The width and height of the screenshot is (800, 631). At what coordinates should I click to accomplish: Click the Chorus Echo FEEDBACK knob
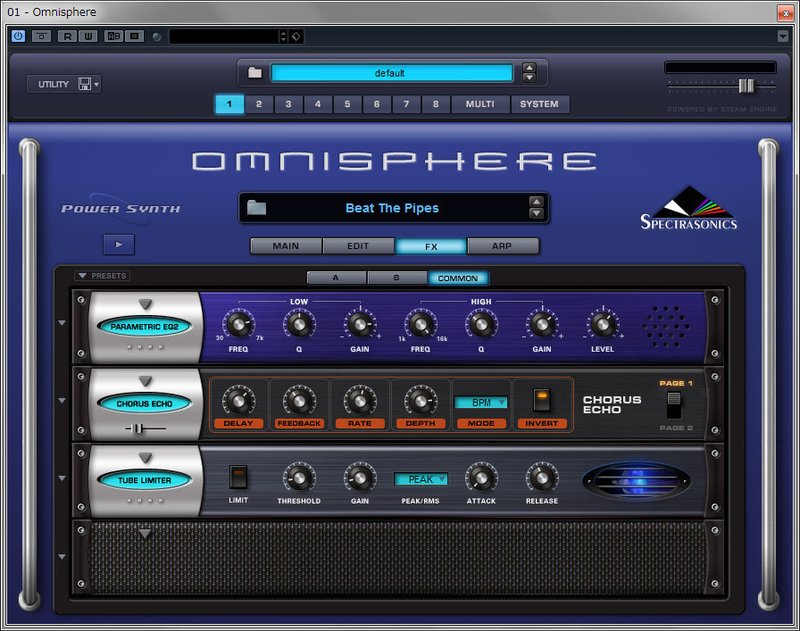299,400
